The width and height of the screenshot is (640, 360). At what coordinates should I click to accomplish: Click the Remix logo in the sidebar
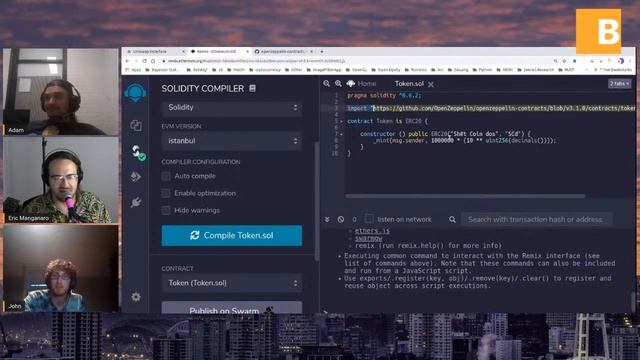pyautogui.click(x=136, y=93)
